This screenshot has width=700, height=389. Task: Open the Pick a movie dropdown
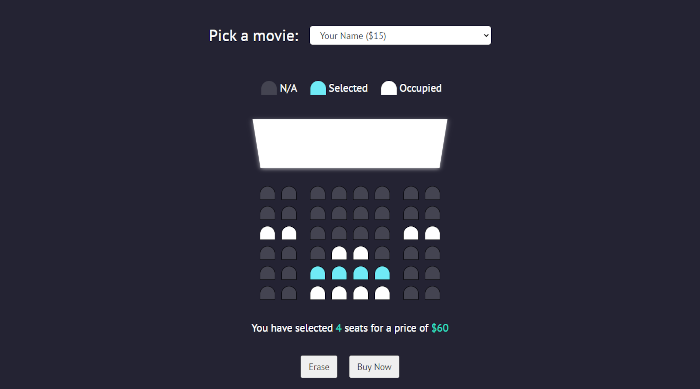(x=400, y=35)
